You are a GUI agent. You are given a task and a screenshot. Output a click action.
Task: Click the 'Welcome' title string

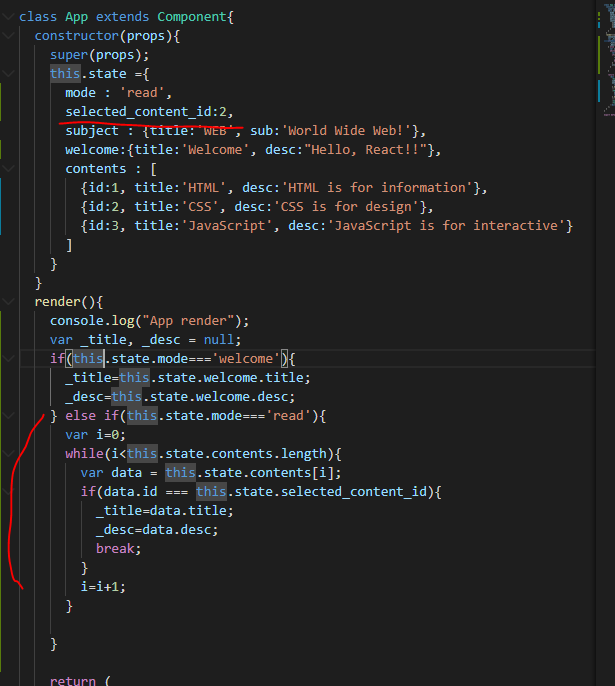(x=215, y=150)
